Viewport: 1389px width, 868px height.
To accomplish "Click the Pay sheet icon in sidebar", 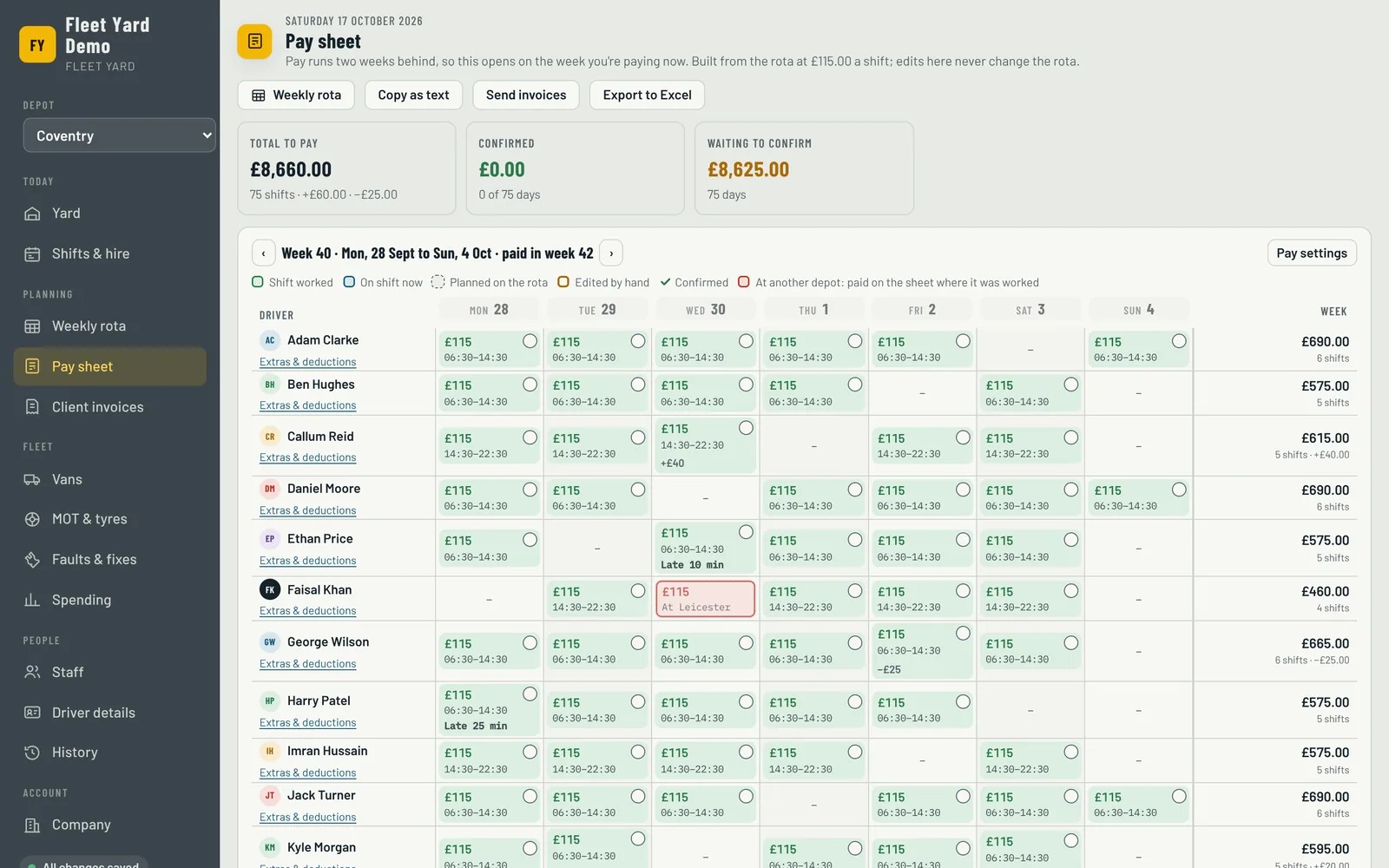I will click(x=32, y=366).
